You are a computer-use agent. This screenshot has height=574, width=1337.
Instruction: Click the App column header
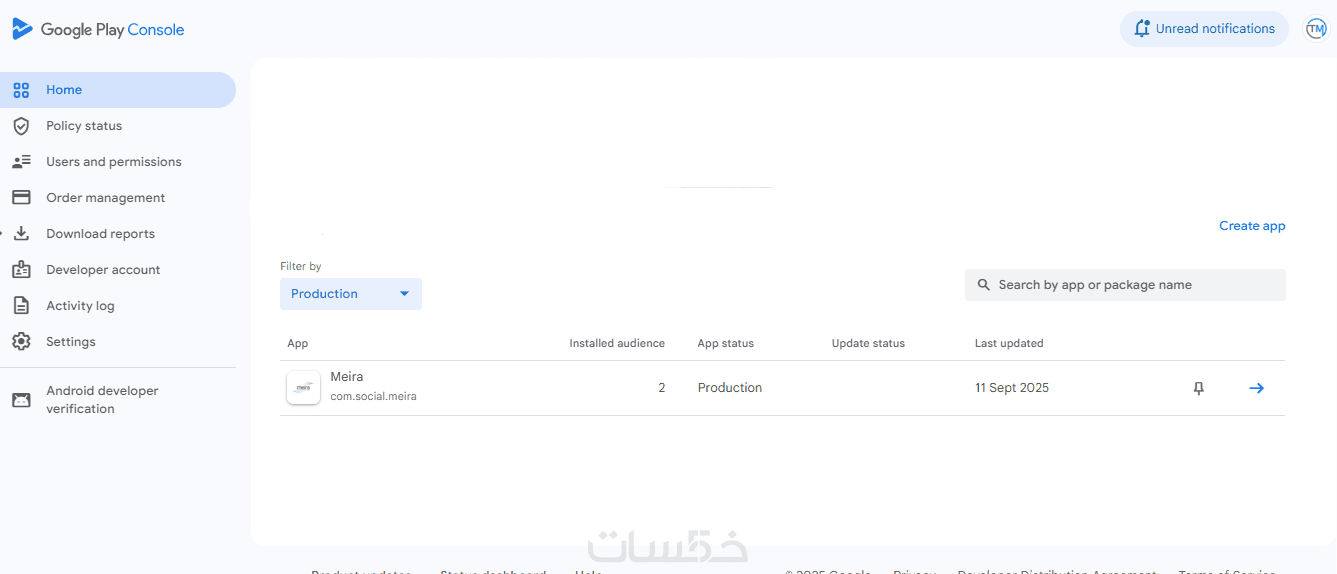tap(298, 343)
